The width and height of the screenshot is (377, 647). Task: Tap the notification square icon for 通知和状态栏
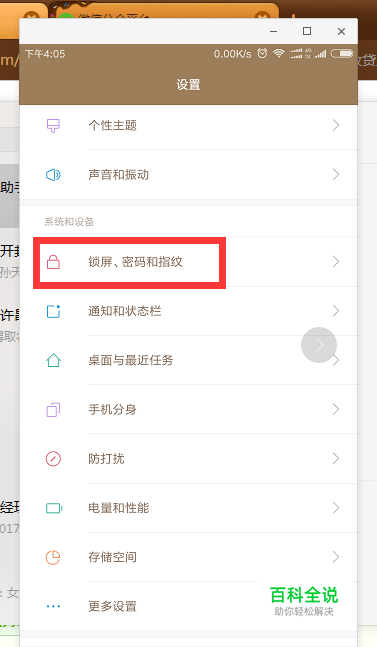click(53, 311)
